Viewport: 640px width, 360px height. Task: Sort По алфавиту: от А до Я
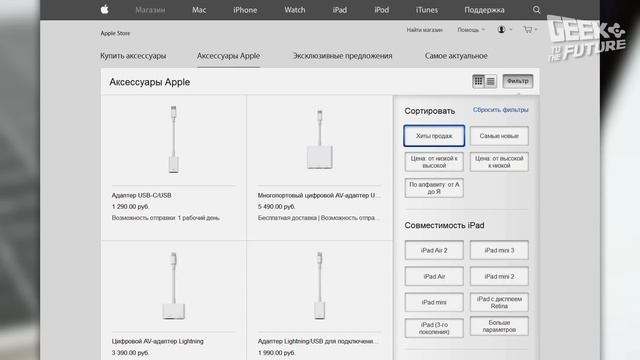(x=434, y=188)
